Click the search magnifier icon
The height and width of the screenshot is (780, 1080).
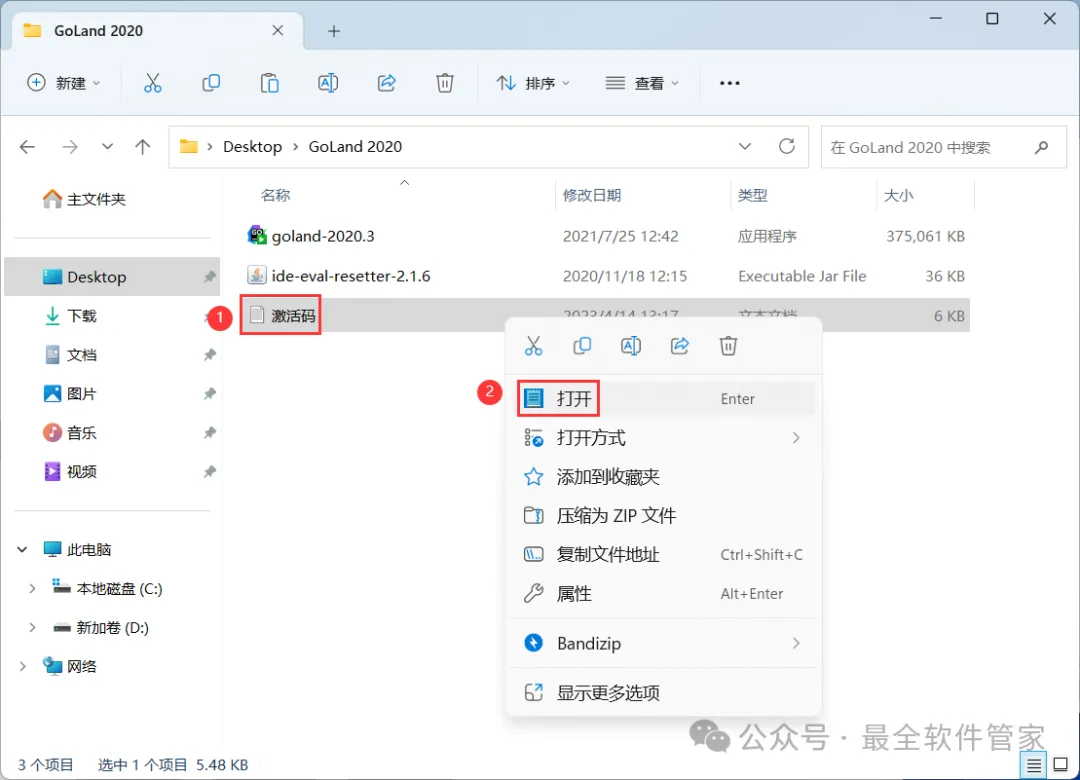pyautogui.click(x=1041, y=147)
